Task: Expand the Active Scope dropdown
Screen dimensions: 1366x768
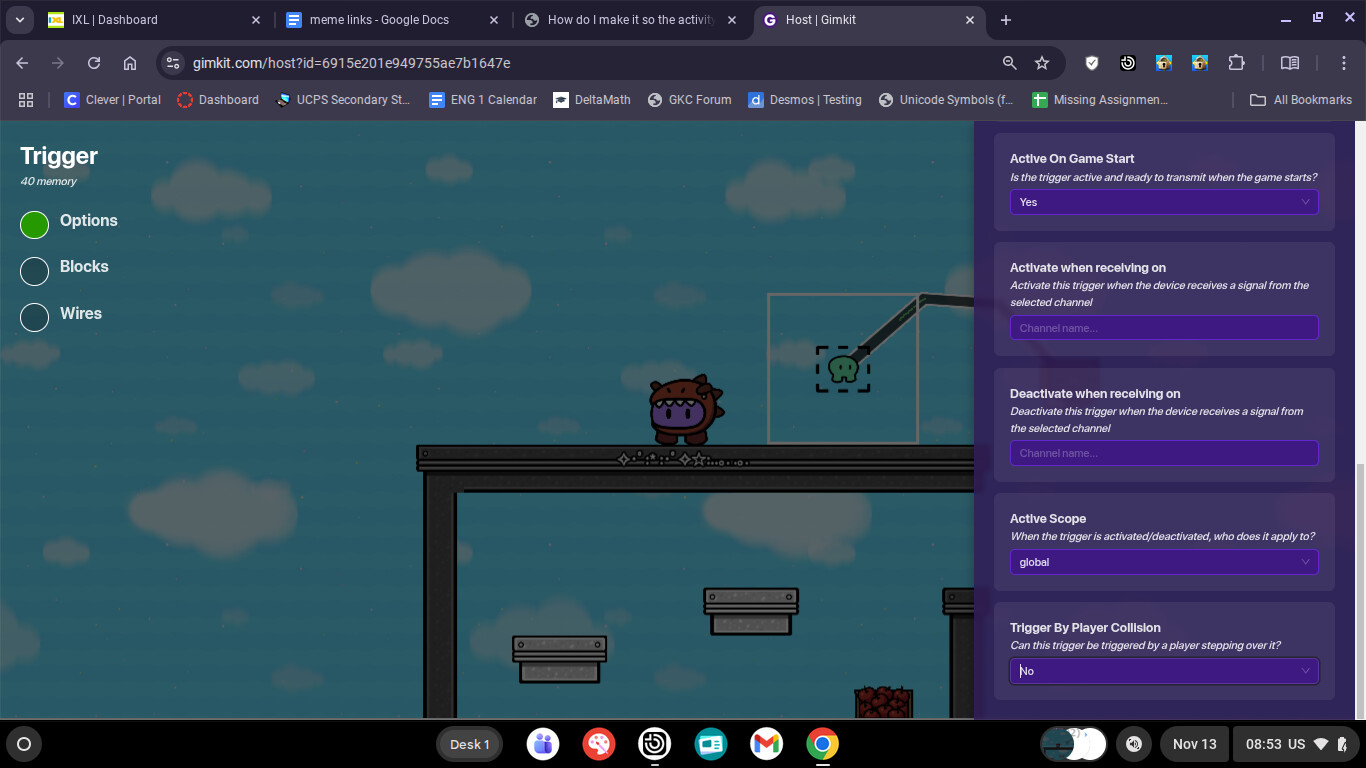Action: [x=1163, y=562]
